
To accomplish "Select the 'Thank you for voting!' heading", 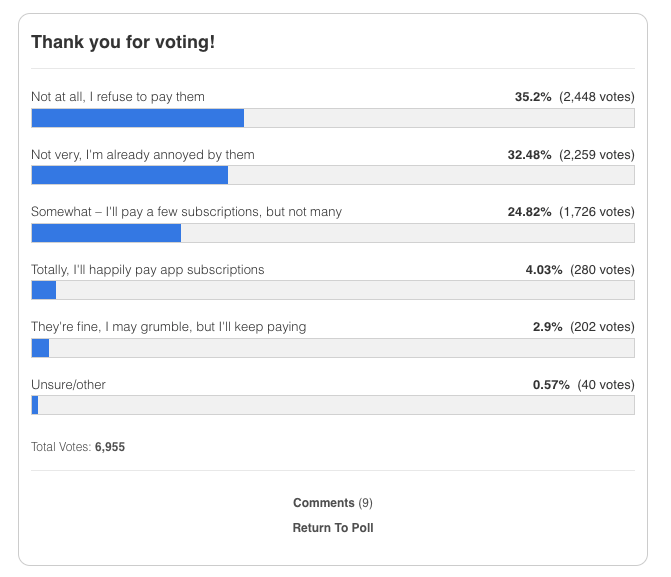I will (123, 42).
